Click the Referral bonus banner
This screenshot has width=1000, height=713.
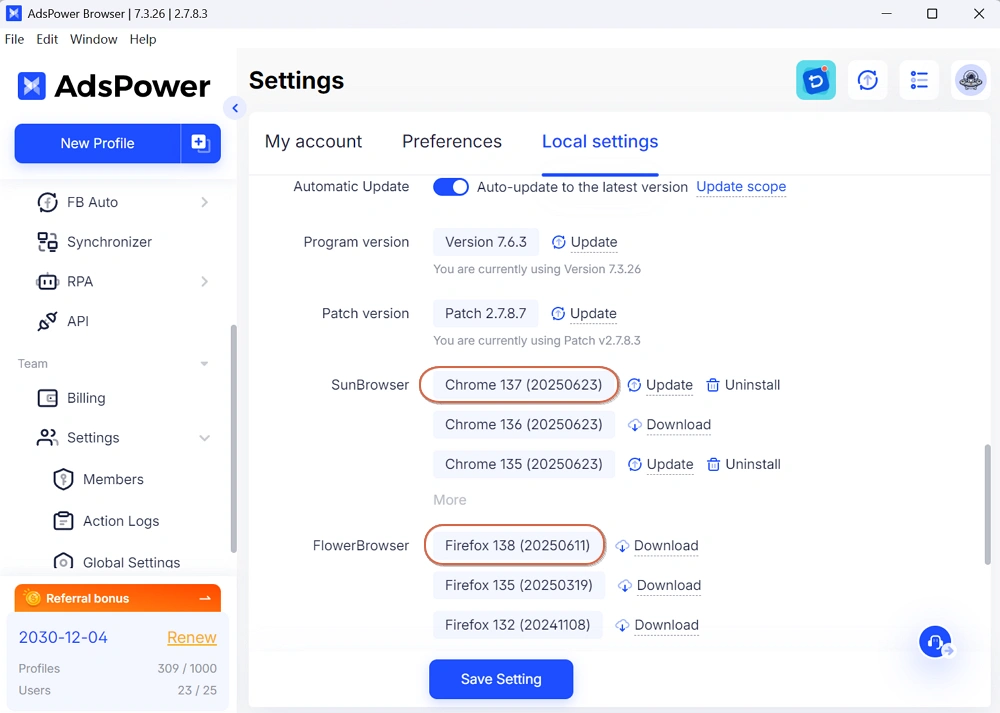click(x=118, y=598)
